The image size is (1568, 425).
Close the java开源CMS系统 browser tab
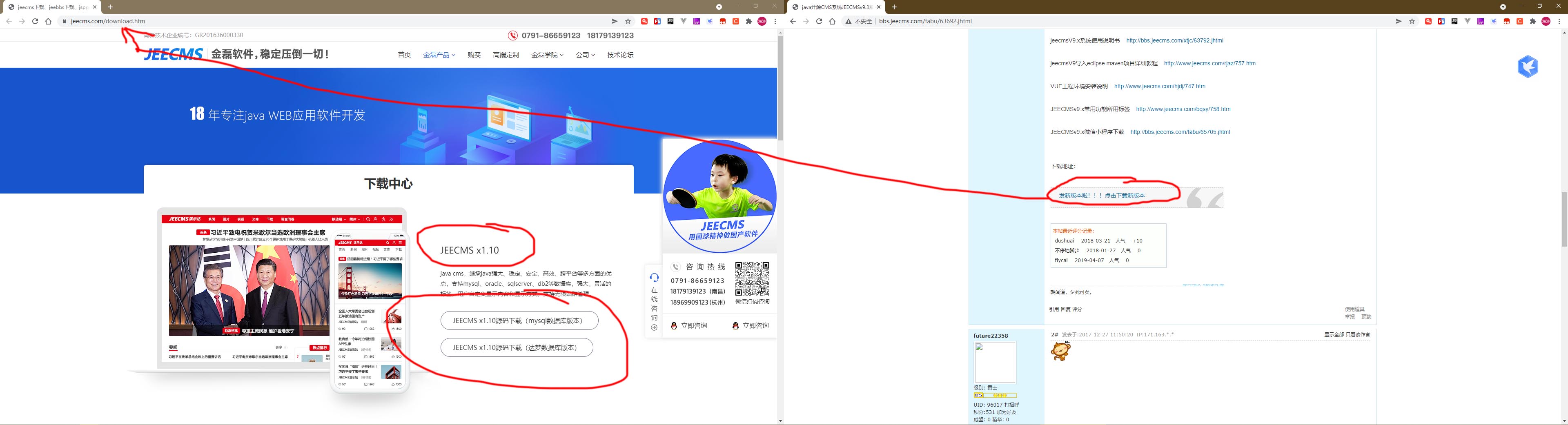878,7
